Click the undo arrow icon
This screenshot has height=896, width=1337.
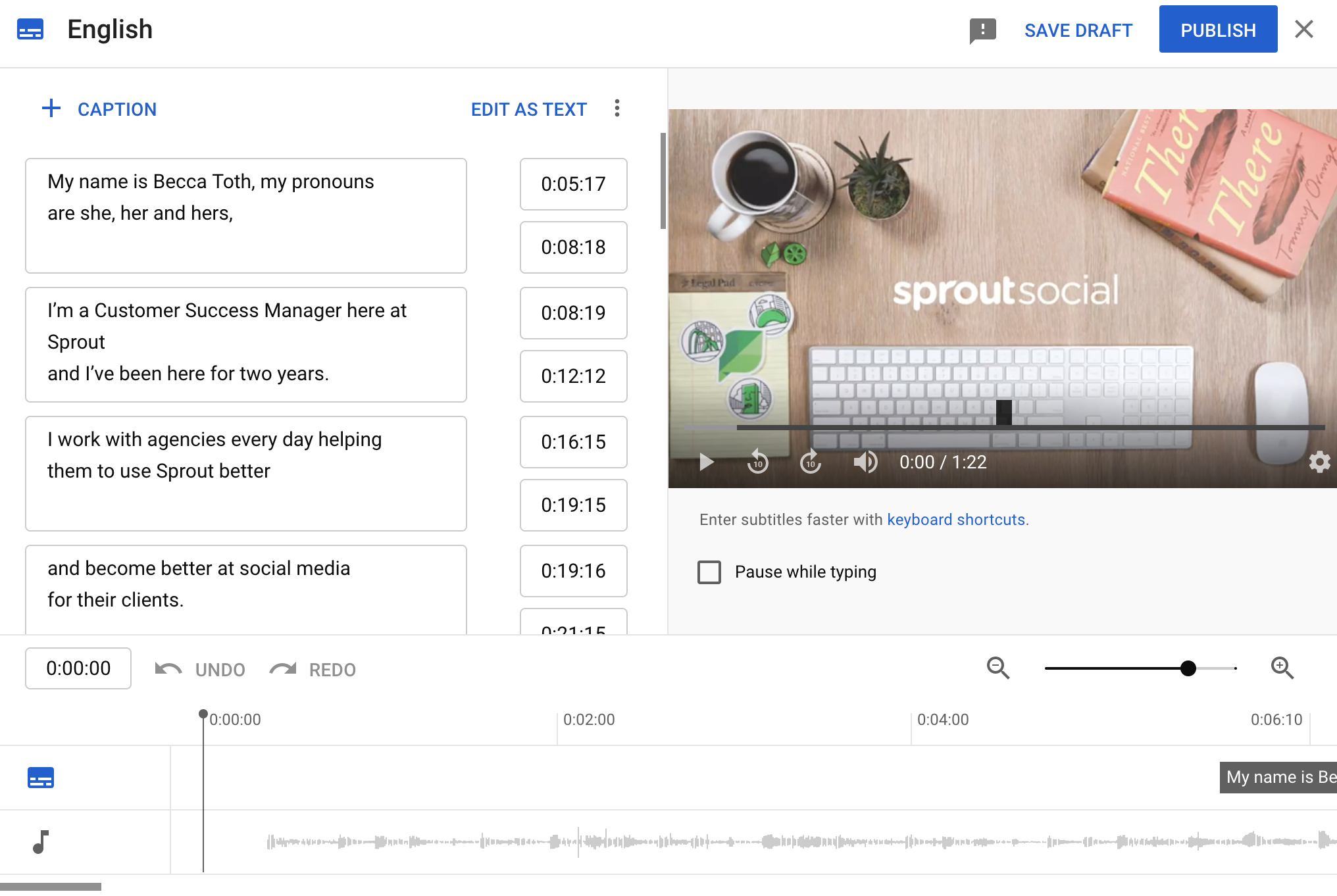point(168,669)
